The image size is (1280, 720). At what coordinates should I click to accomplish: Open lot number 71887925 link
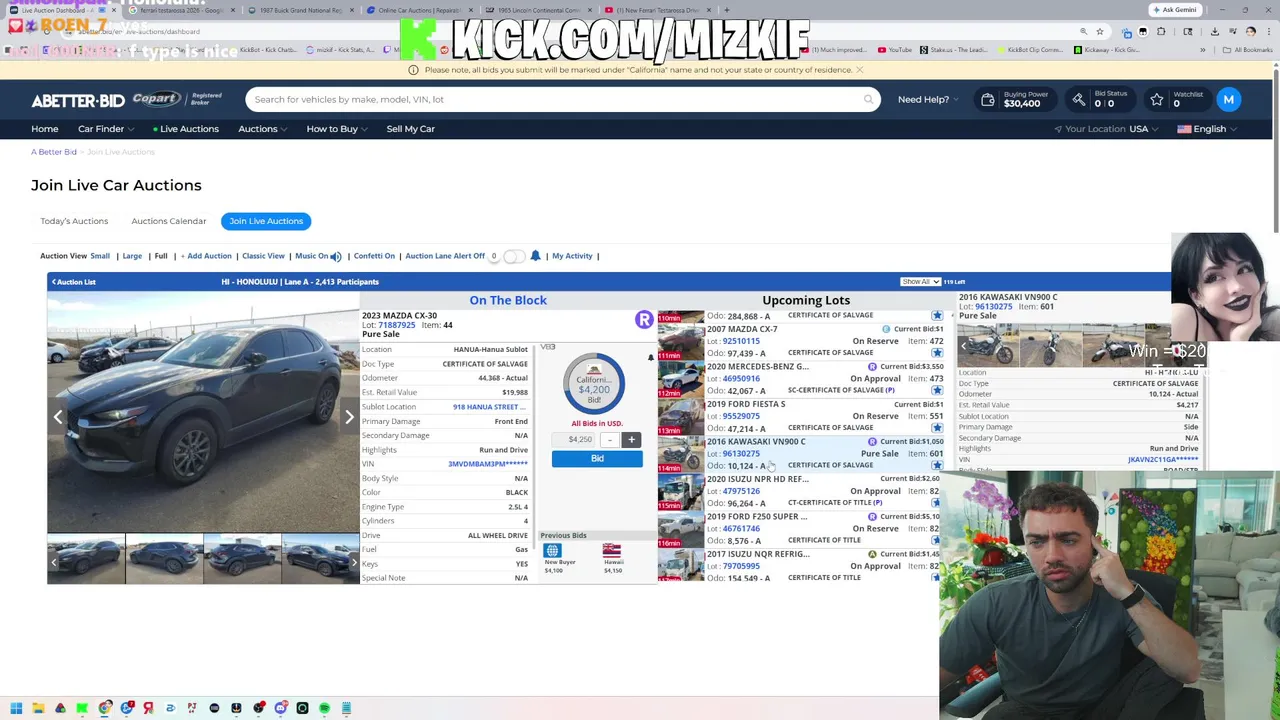(396, 325)
